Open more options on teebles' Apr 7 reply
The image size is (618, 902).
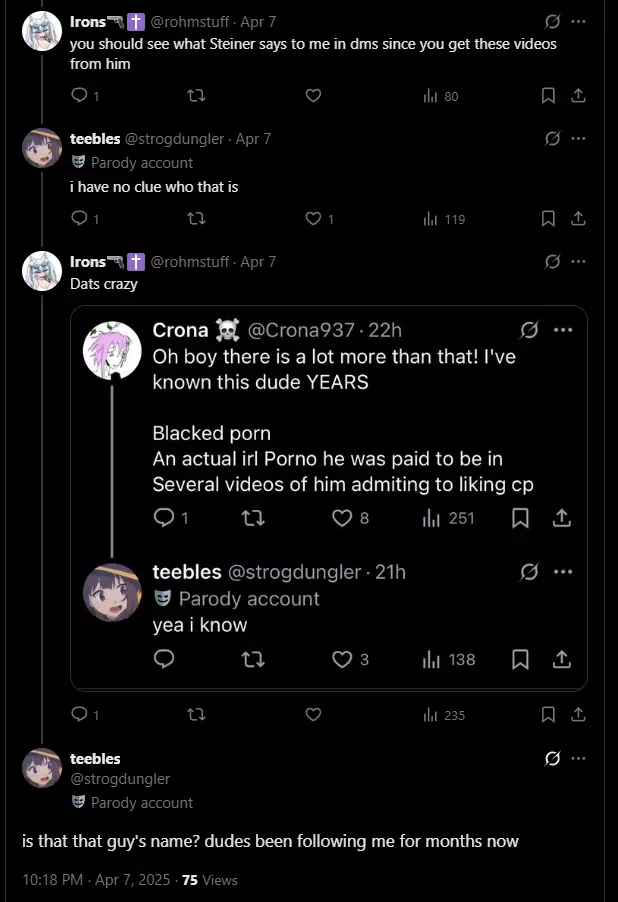[x=578, y=139]
